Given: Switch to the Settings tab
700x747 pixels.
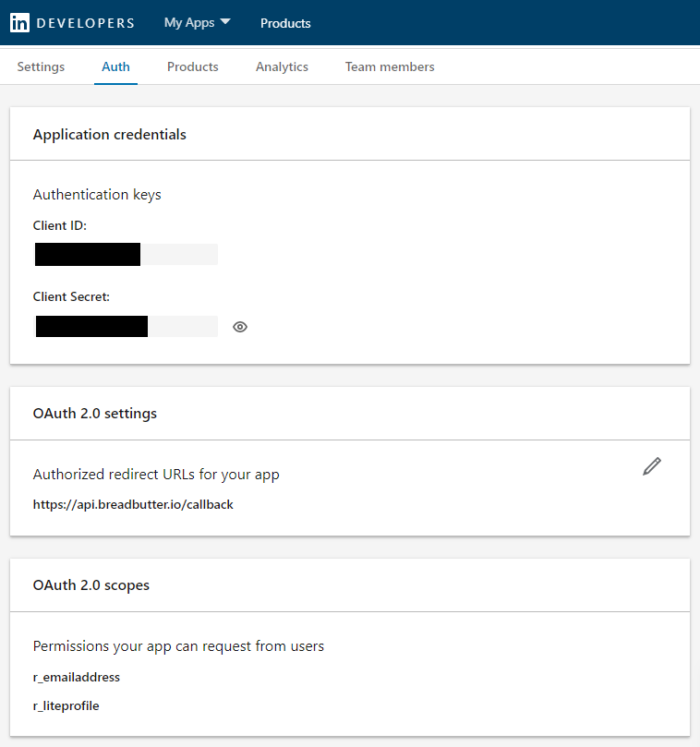Looking at the screenshot, I should click(x=41, y=67).
